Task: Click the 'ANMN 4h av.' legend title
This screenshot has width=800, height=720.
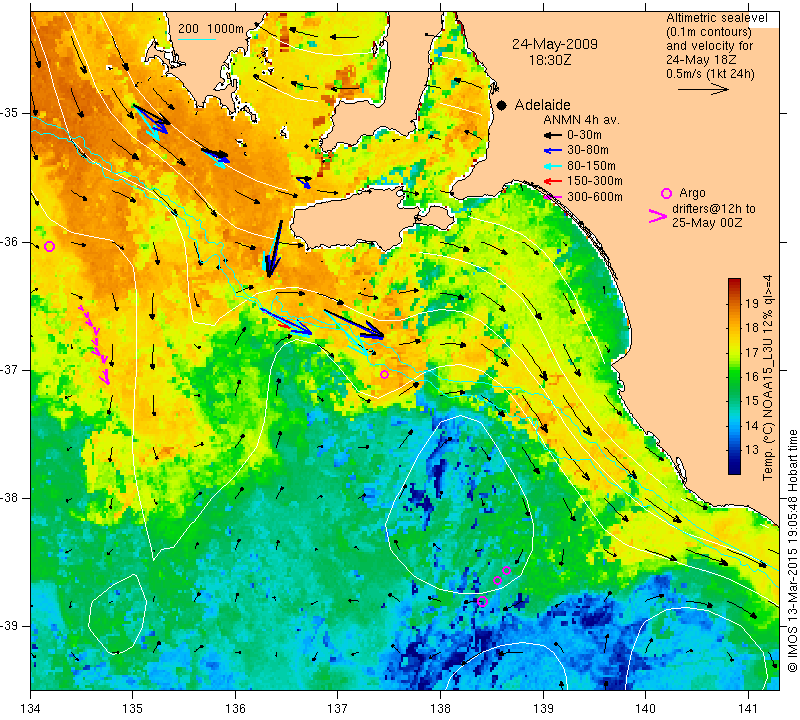Action: (581, 120)
